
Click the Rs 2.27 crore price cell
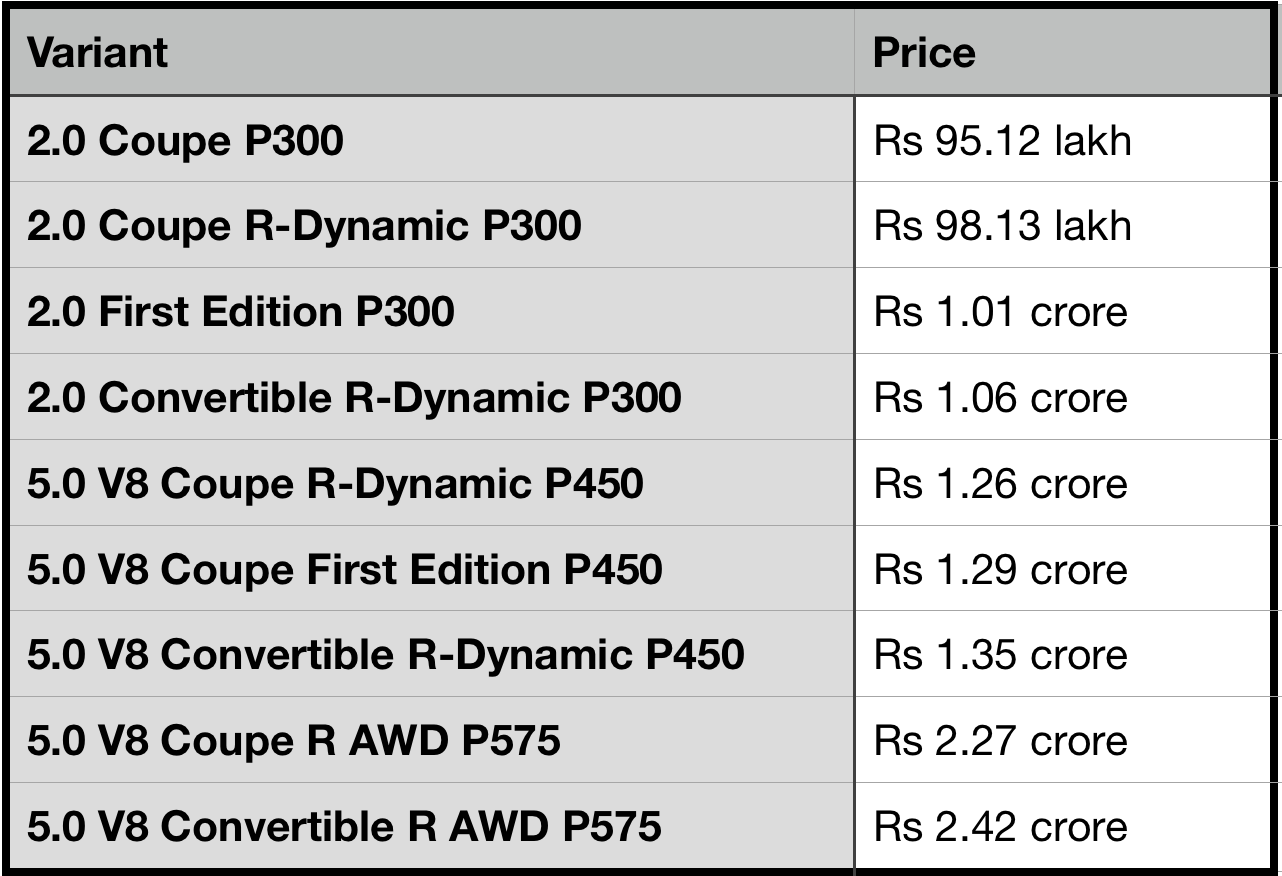(1001, 741)
